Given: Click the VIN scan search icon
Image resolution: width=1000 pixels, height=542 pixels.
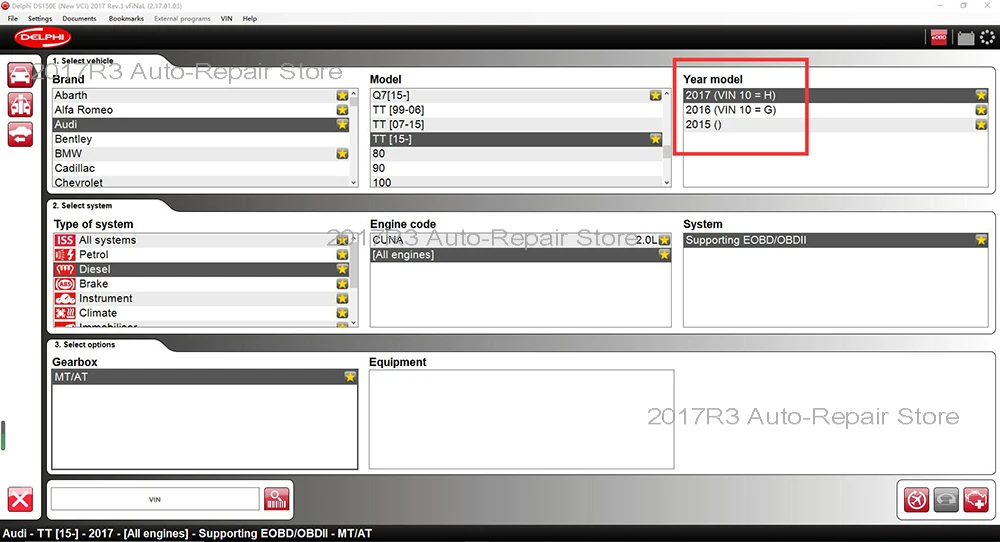Looking at the screenshot, I should point(276,499).
